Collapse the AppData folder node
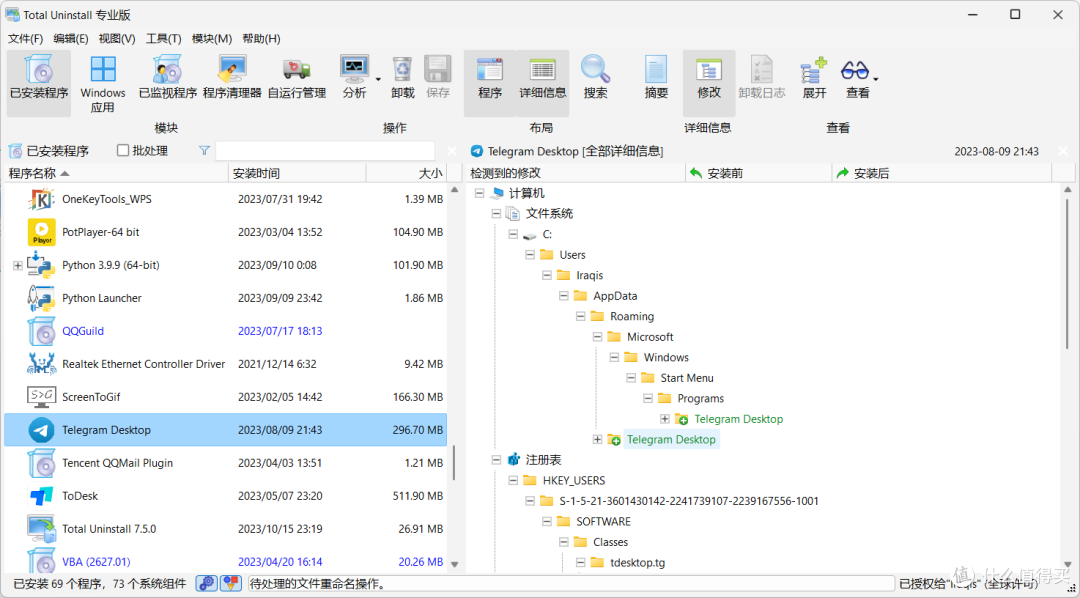This screenshot has height=598, width=1080. point(563,296)
